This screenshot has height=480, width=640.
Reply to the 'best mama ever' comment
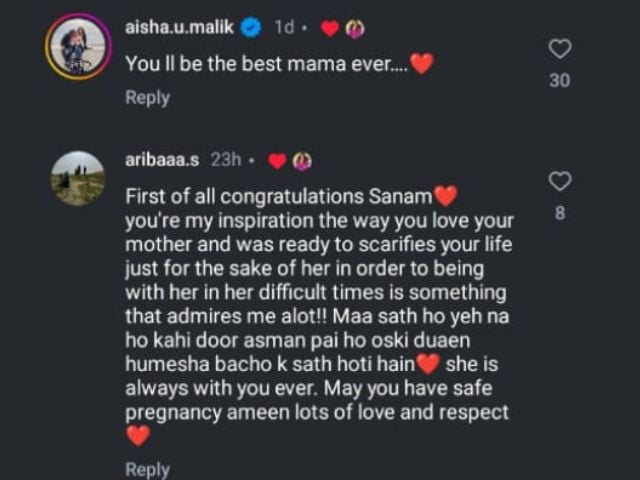point(147,98)
